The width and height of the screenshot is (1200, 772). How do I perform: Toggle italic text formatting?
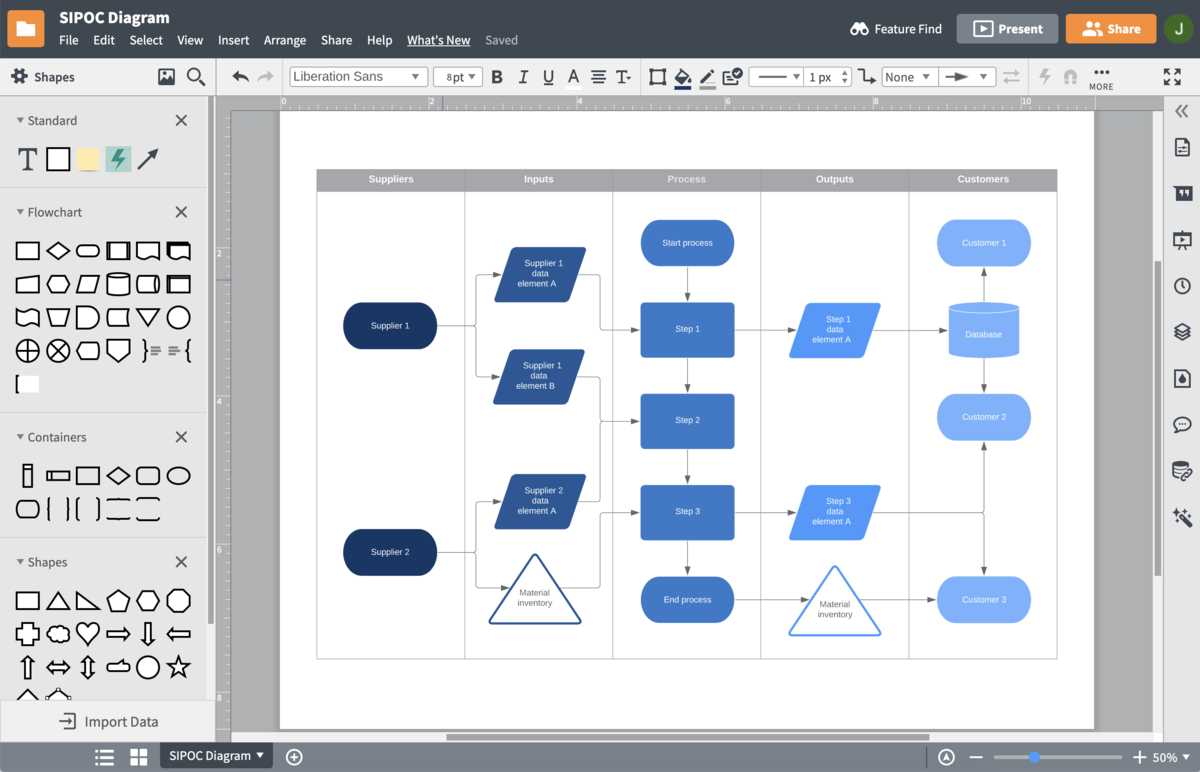(522, 76)
